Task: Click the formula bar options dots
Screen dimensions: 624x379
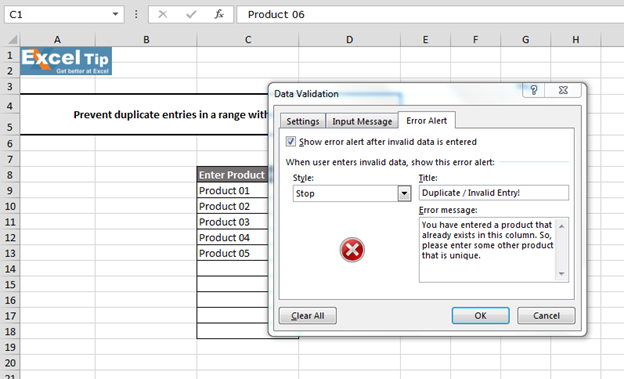Action: 136,14
